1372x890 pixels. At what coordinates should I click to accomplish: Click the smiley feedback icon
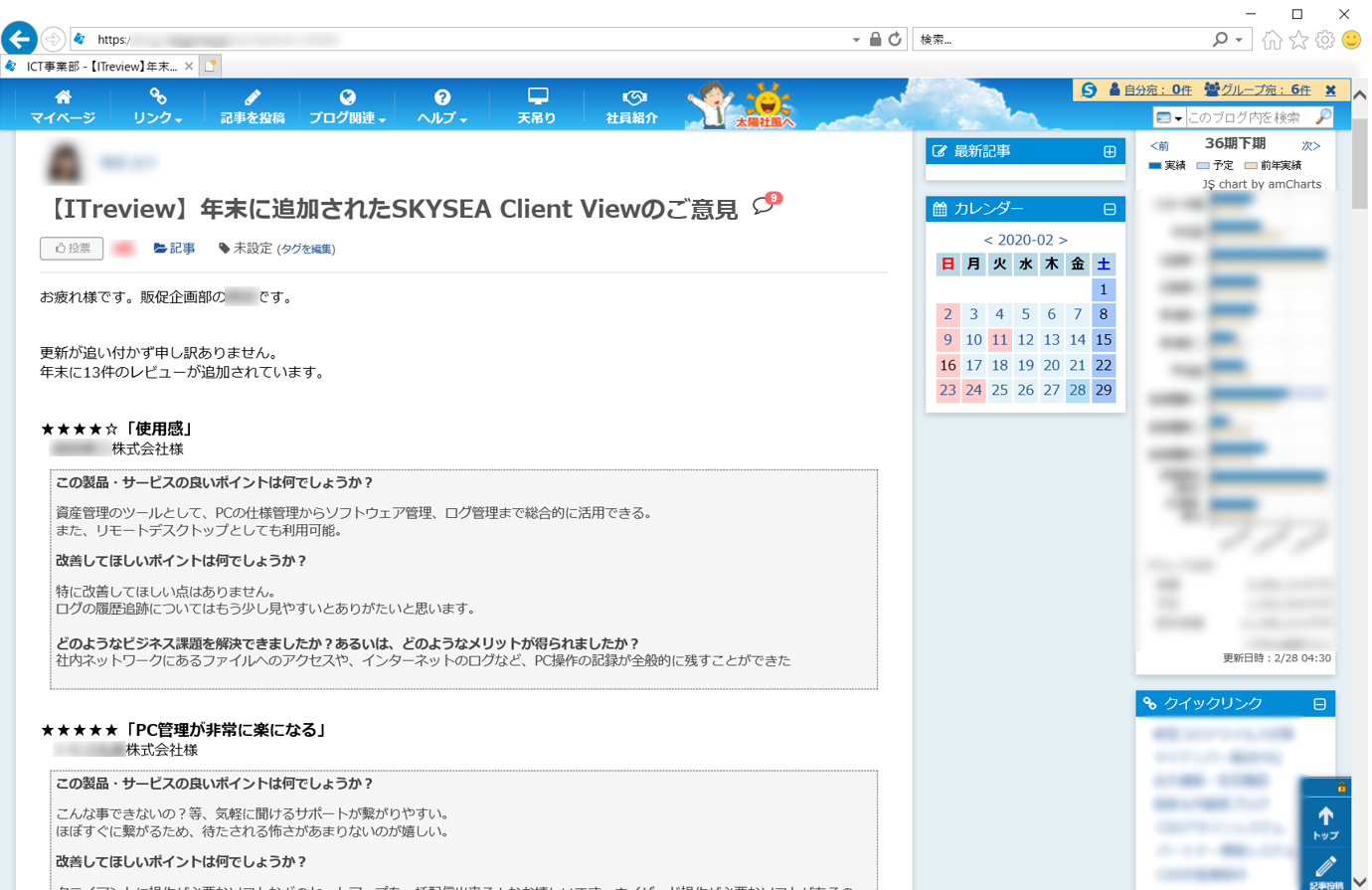coord(1351,40)
